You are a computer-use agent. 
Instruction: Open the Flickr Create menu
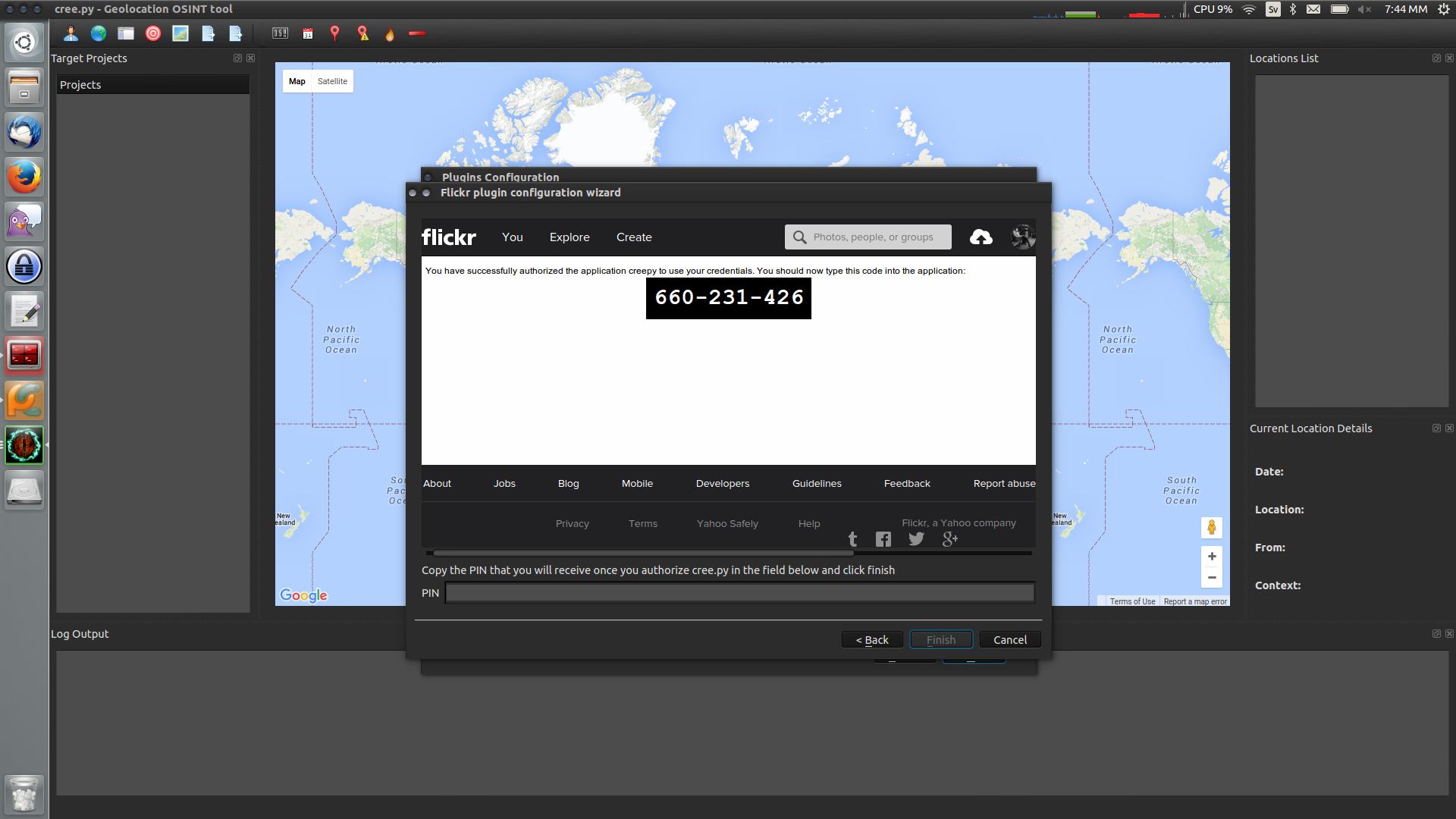pos(634,237)
